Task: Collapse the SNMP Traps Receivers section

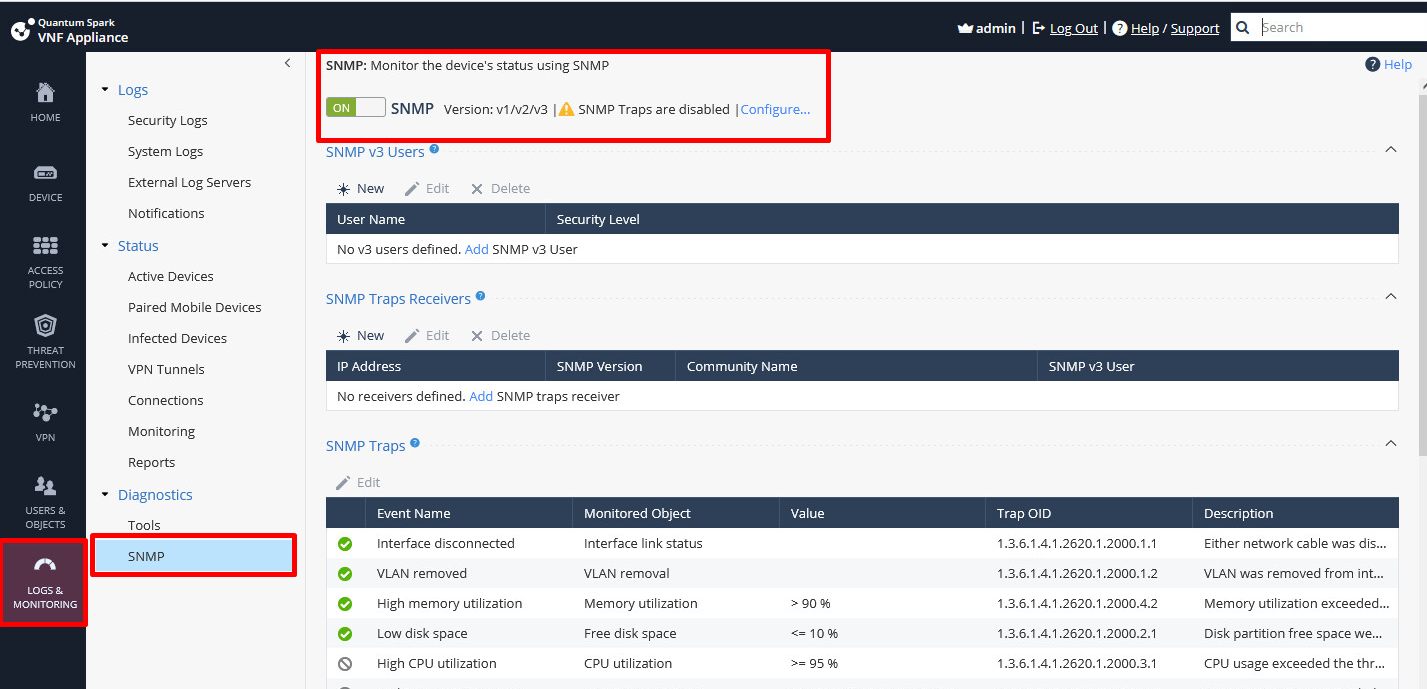Action: pyautogui.click(x=1390, y=297)
